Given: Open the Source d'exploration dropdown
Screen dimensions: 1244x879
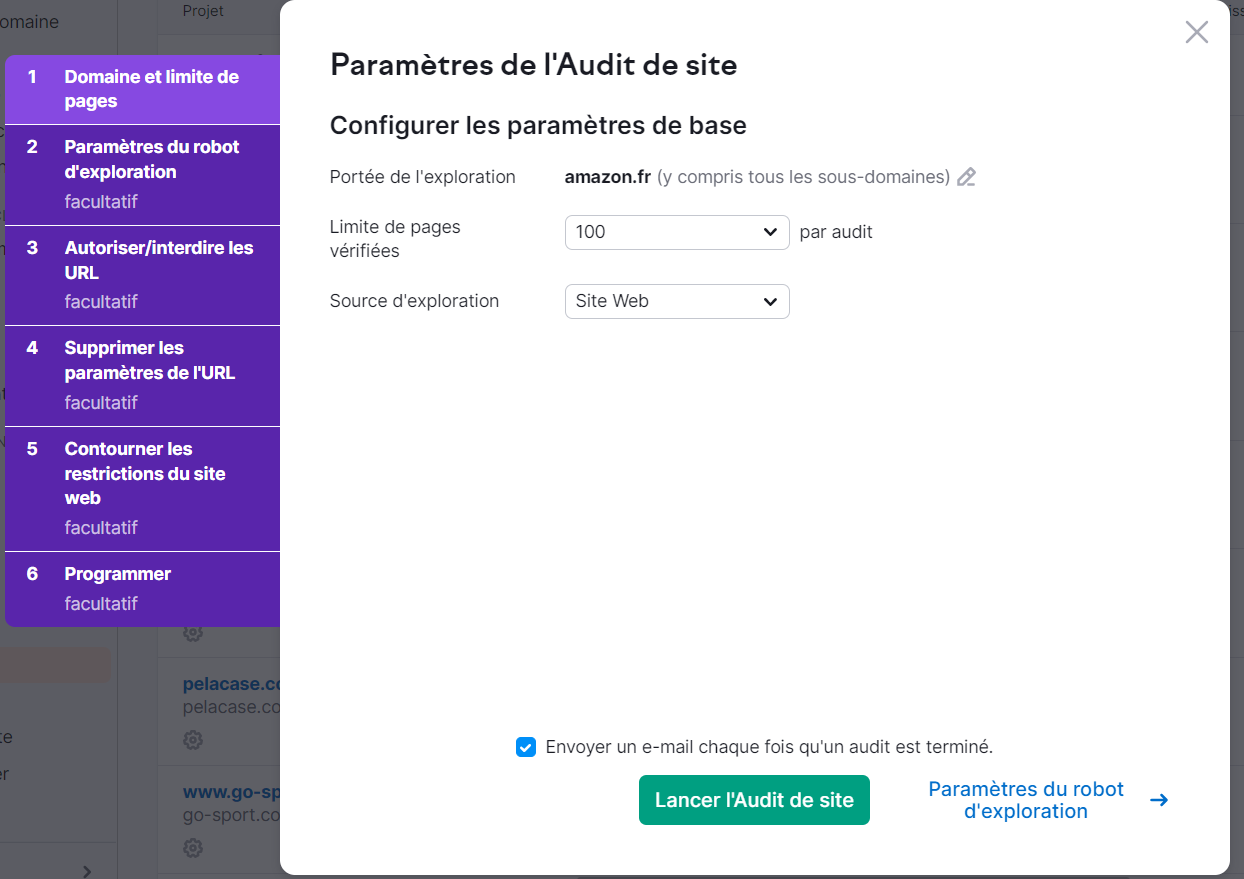Looking at the screenshot, I should click(x=677, y=301).
